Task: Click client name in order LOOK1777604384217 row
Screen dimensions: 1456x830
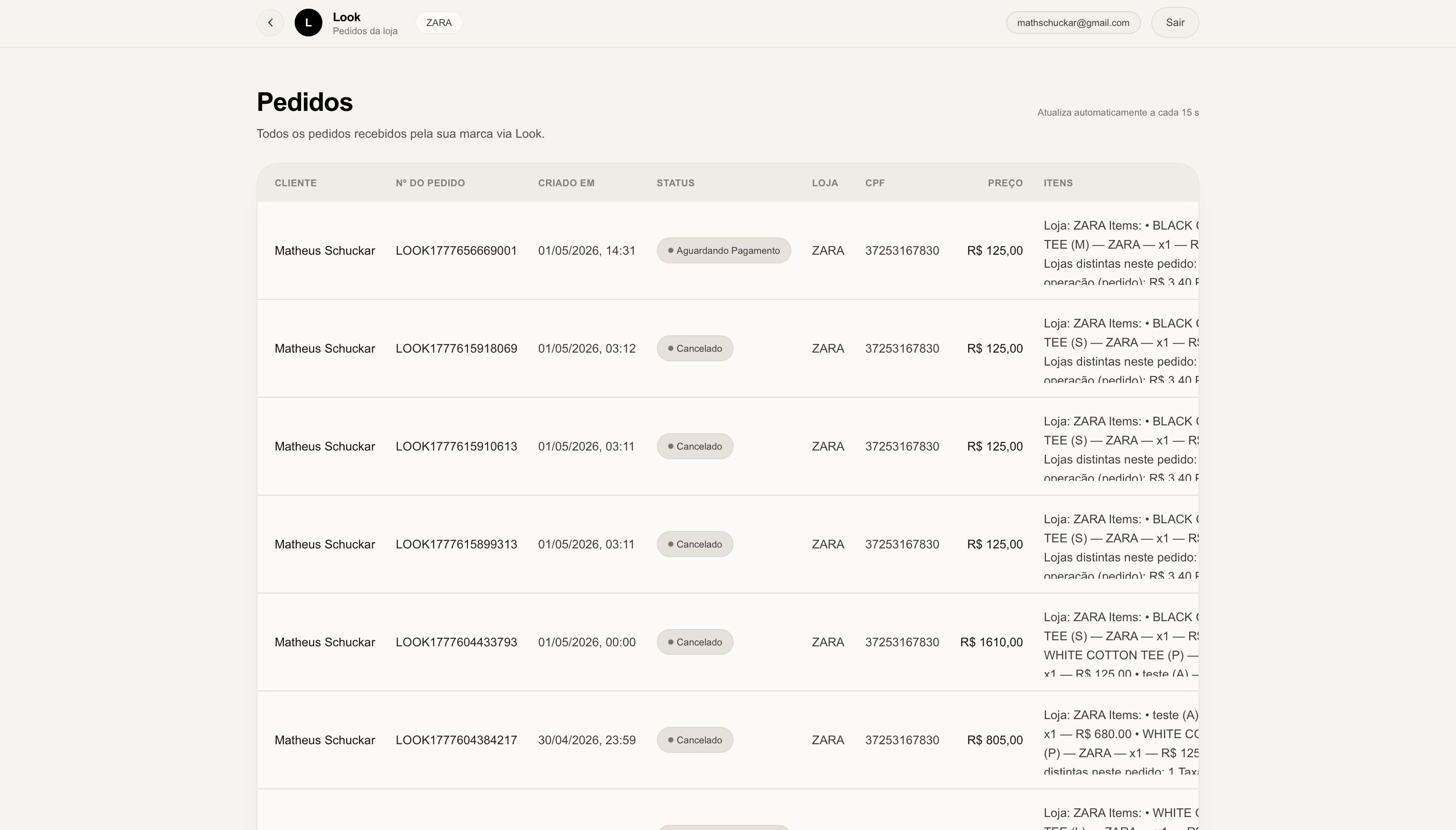Action: tap(325, 740)
